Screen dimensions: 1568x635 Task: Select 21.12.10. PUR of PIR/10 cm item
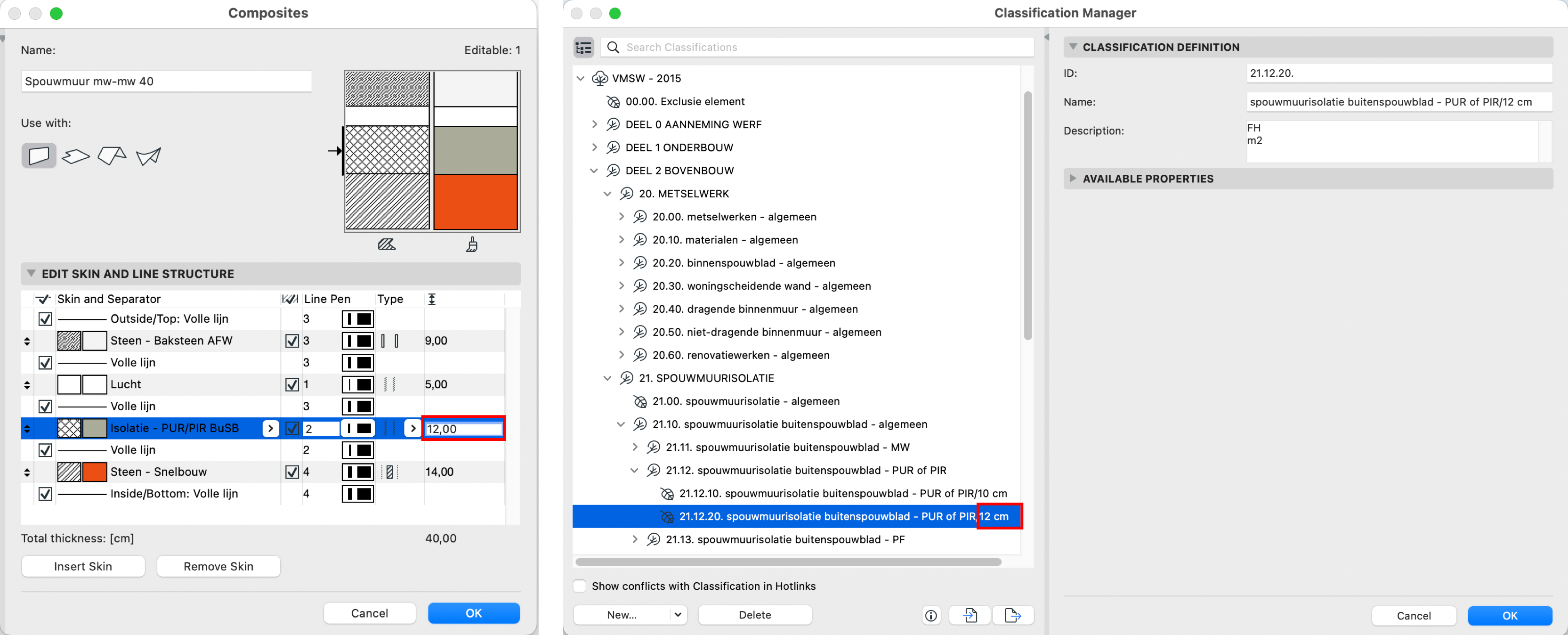coord(843,494)
